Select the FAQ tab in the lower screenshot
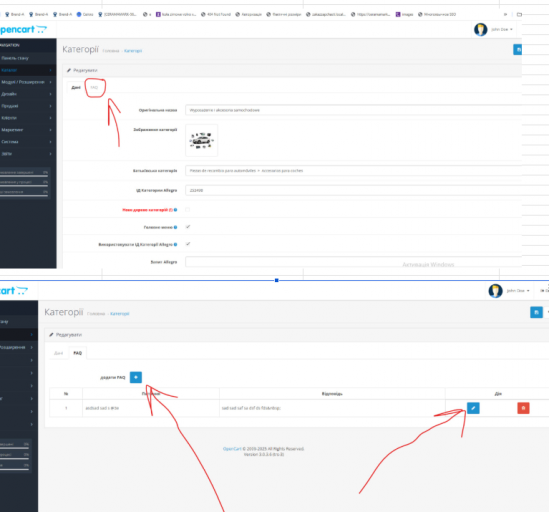The width and height of the screenshot is (549, 512). tap(77, 353)
